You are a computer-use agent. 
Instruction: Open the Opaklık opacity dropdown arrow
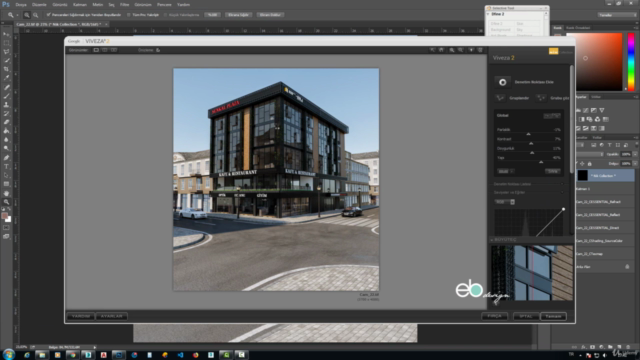coord(636,154)
